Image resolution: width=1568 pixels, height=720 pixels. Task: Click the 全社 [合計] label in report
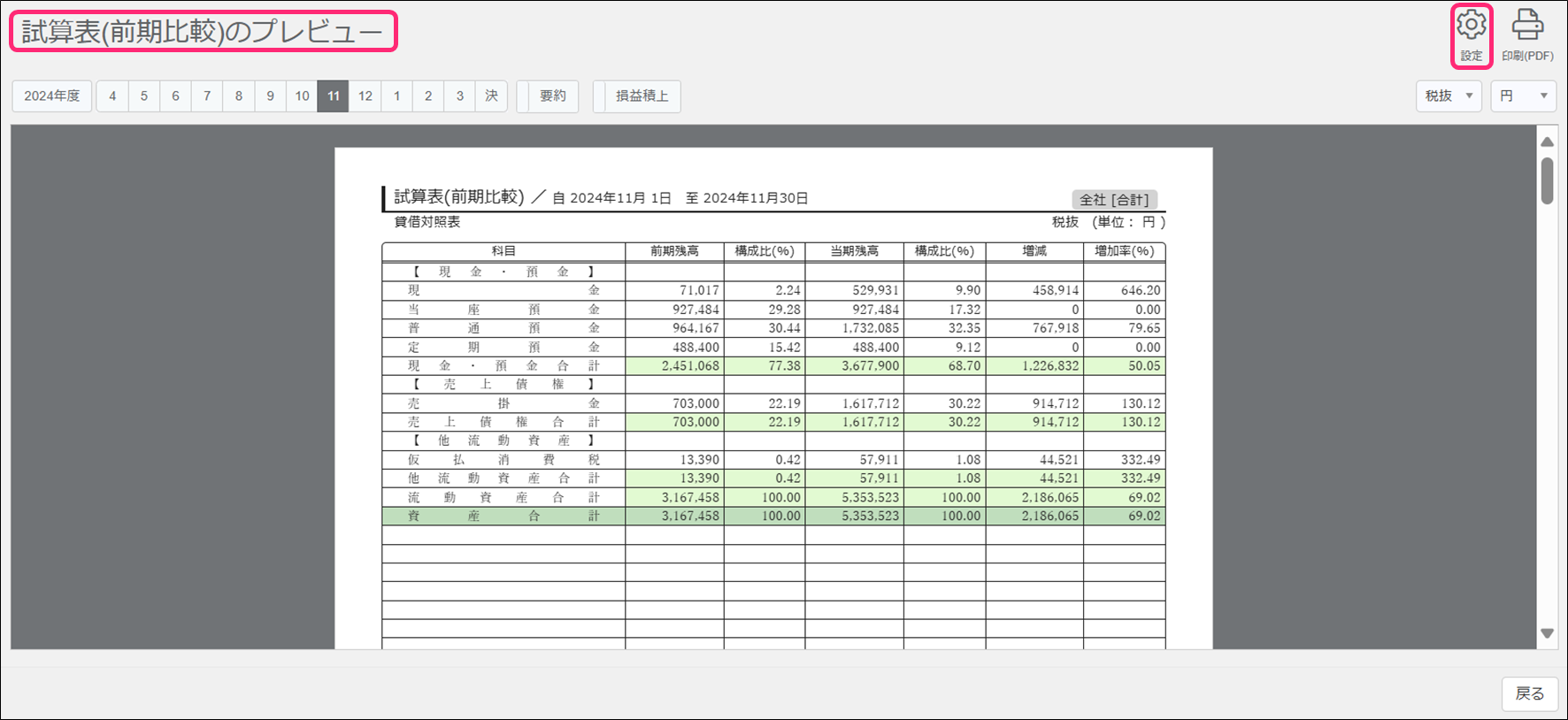pyautogui.click(x=1114, y=200)
